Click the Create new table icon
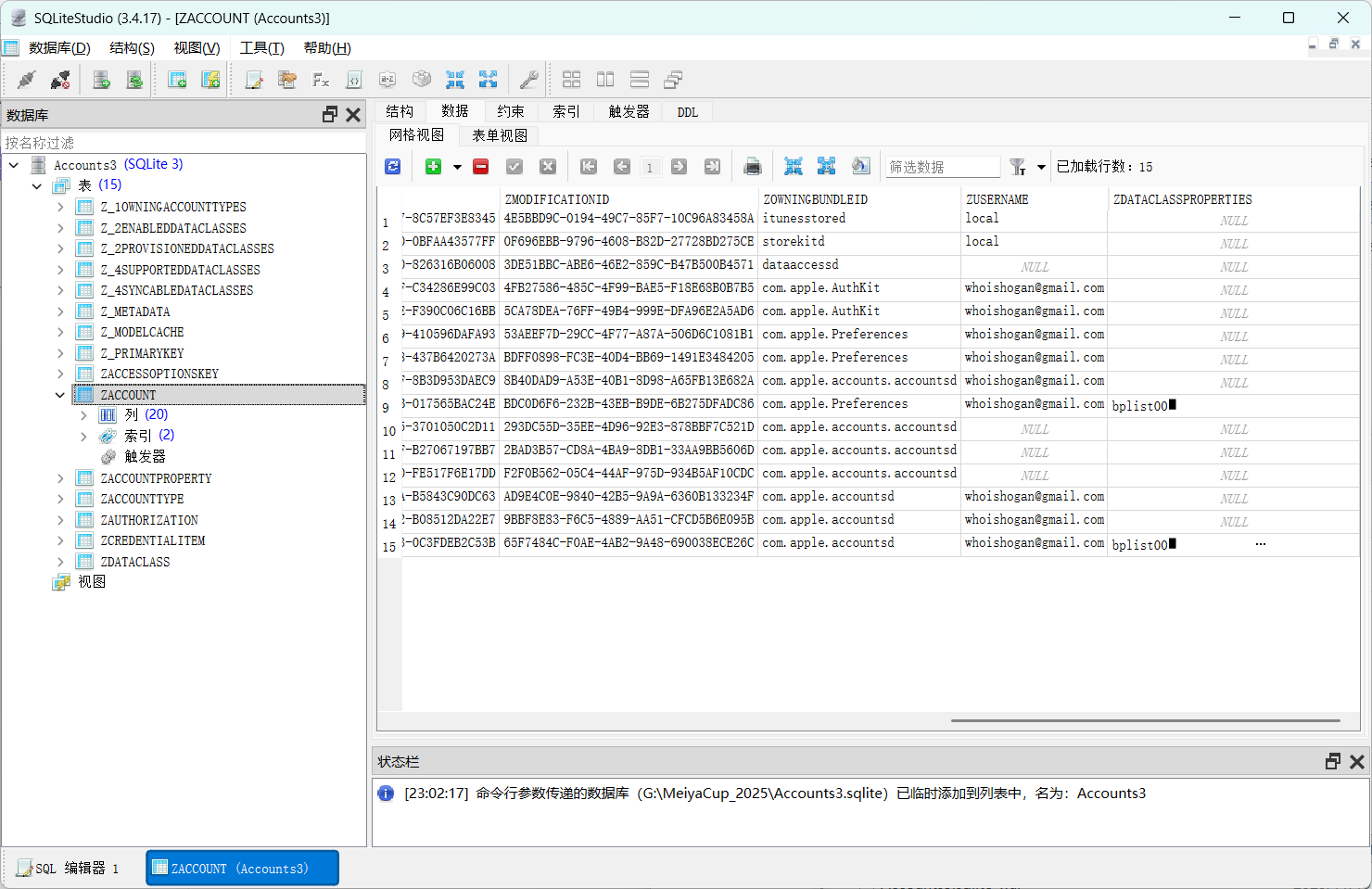 (x=177, y=80)
